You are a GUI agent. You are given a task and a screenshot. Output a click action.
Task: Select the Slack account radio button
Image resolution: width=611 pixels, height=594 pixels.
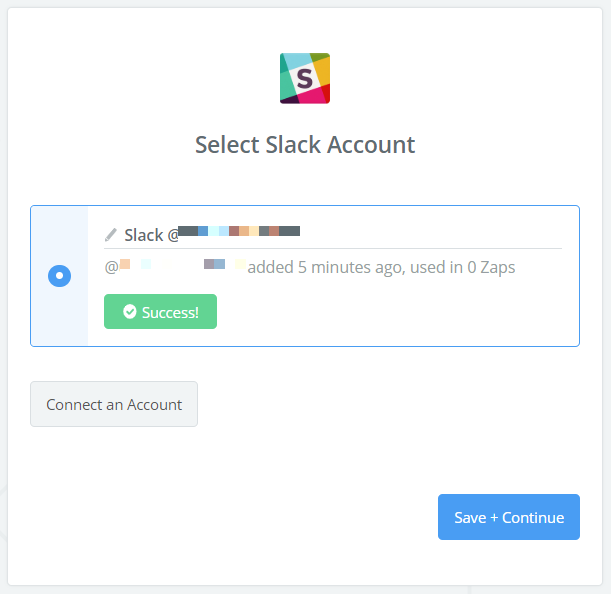pyautogui.click(x=59, y=276)
